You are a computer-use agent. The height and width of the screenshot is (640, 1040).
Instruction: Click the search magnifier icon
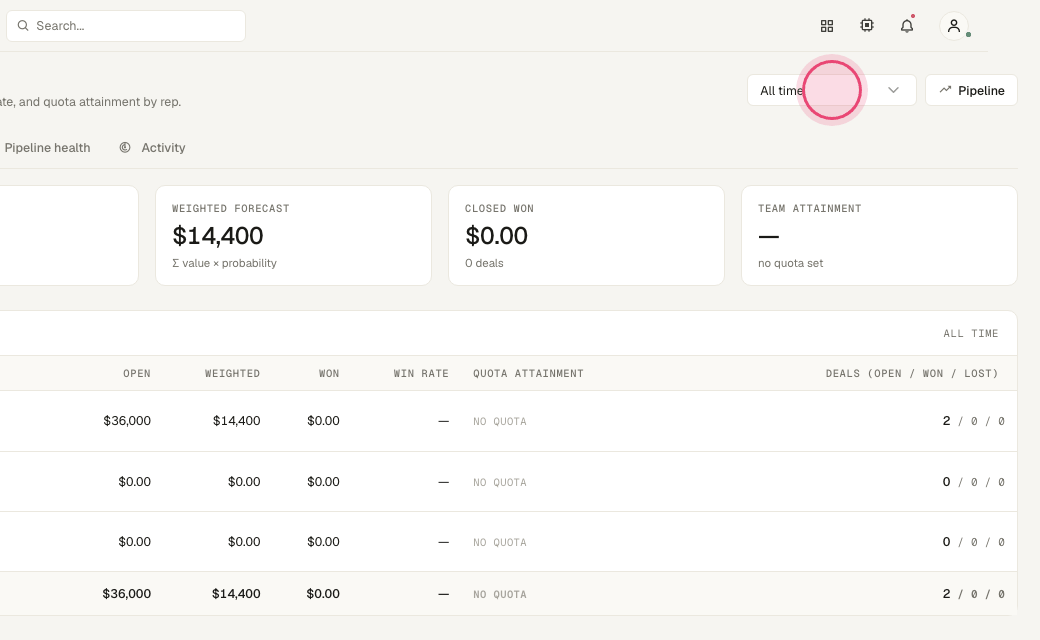click(23, 26)
